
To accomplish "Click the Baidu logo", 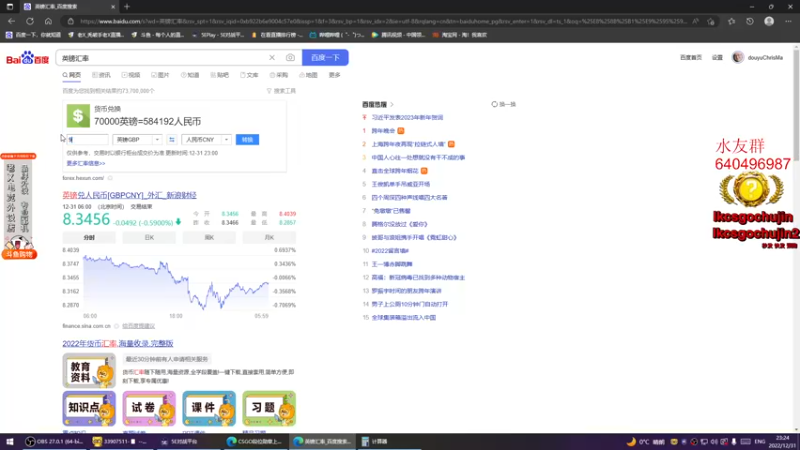I will [27, 58].
